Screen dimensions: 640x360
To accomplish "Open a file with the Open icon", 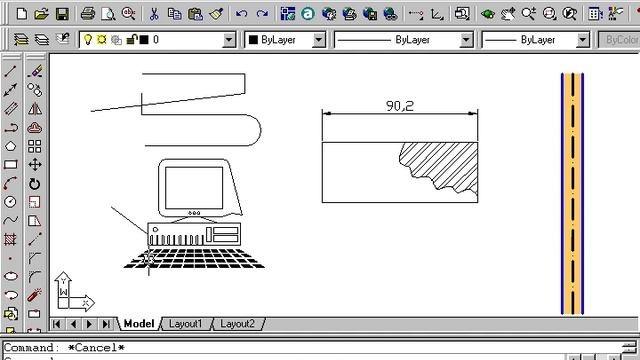I will pyautogui.click(x=41, y=14).
